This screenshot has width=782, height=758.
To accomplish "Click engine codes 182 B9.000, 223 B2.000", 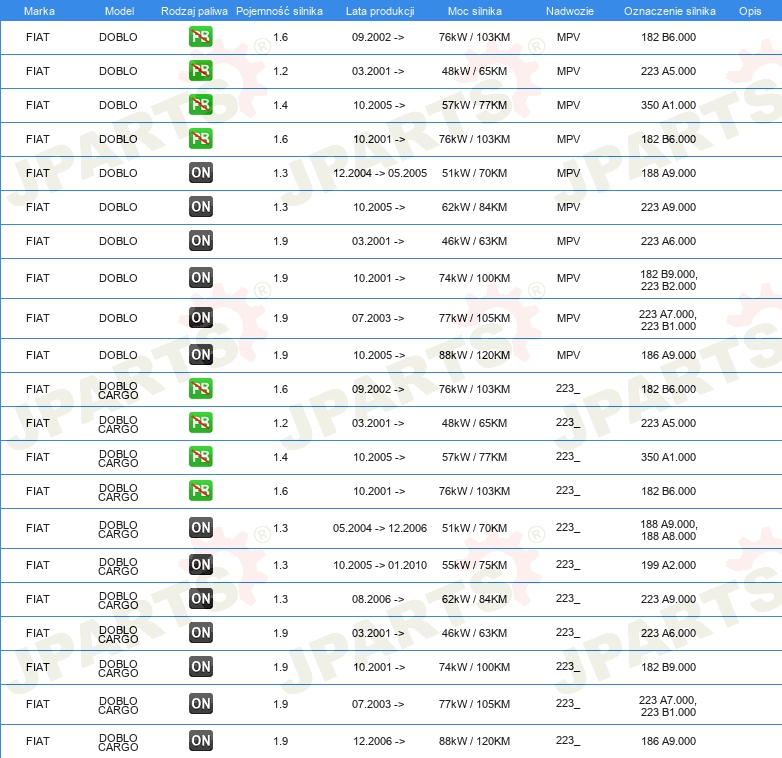I will (668, 280).
